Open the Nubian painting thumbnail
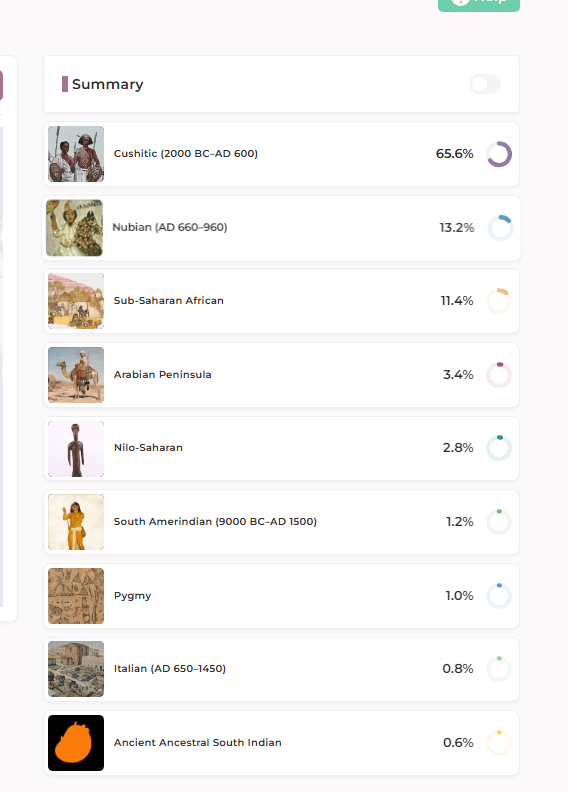This screenshot has height=792, width=568. [74, 228]
